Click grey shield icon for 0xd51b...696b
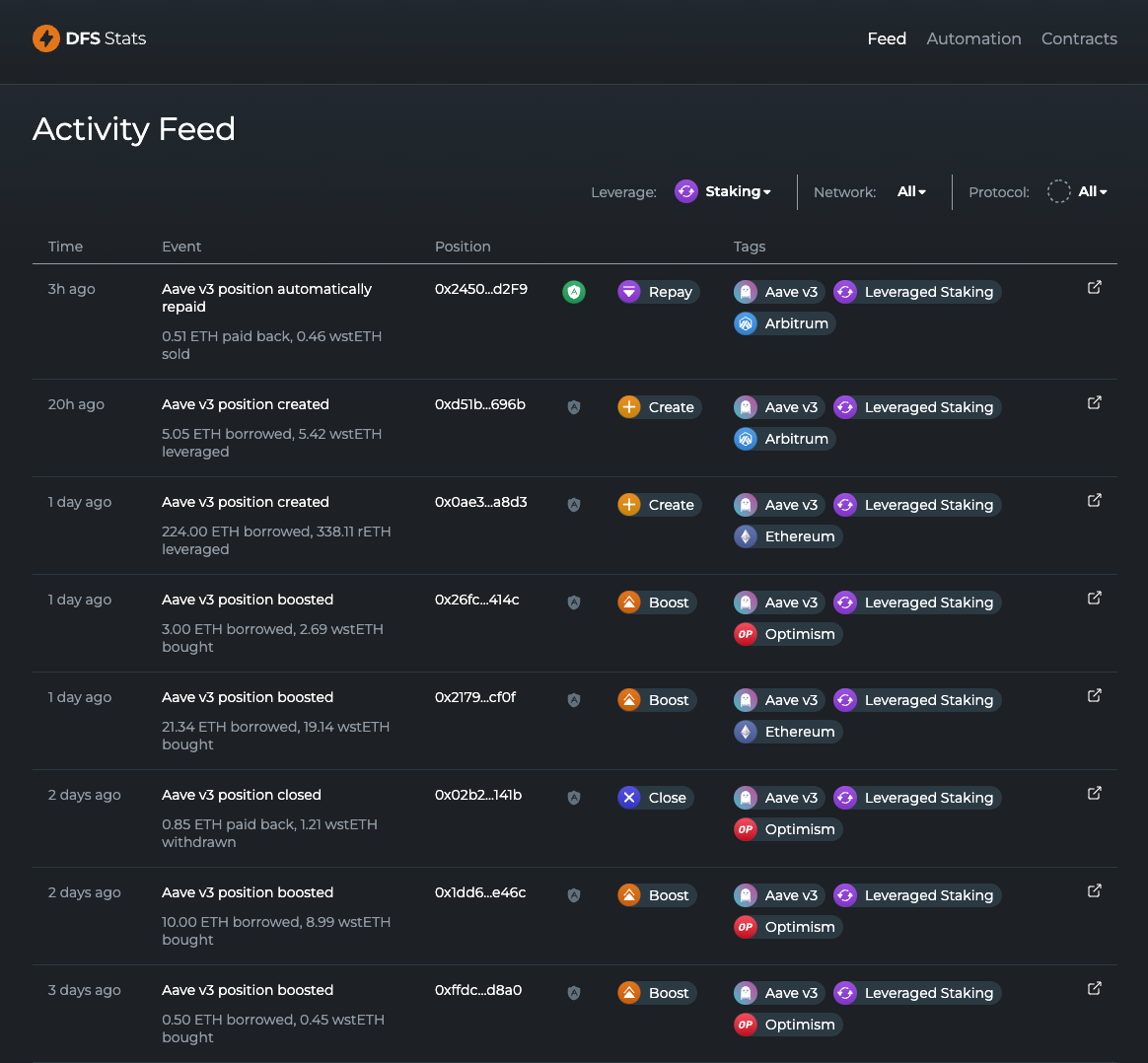The width and height of the screenshot is (1148, 1063). 574,407
